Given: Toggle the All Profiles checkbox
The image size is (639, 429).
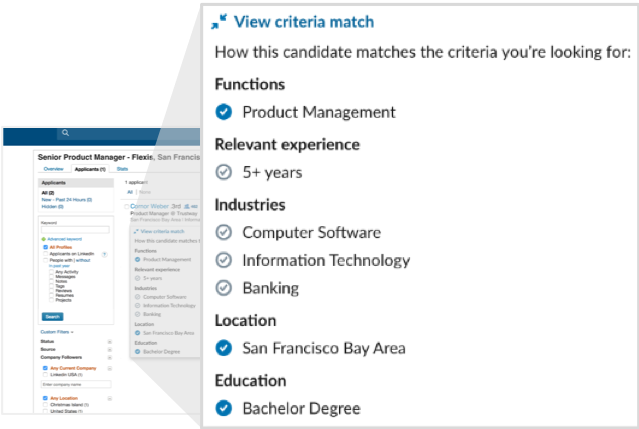Looking at the screenshot, I should click(43, 247).
